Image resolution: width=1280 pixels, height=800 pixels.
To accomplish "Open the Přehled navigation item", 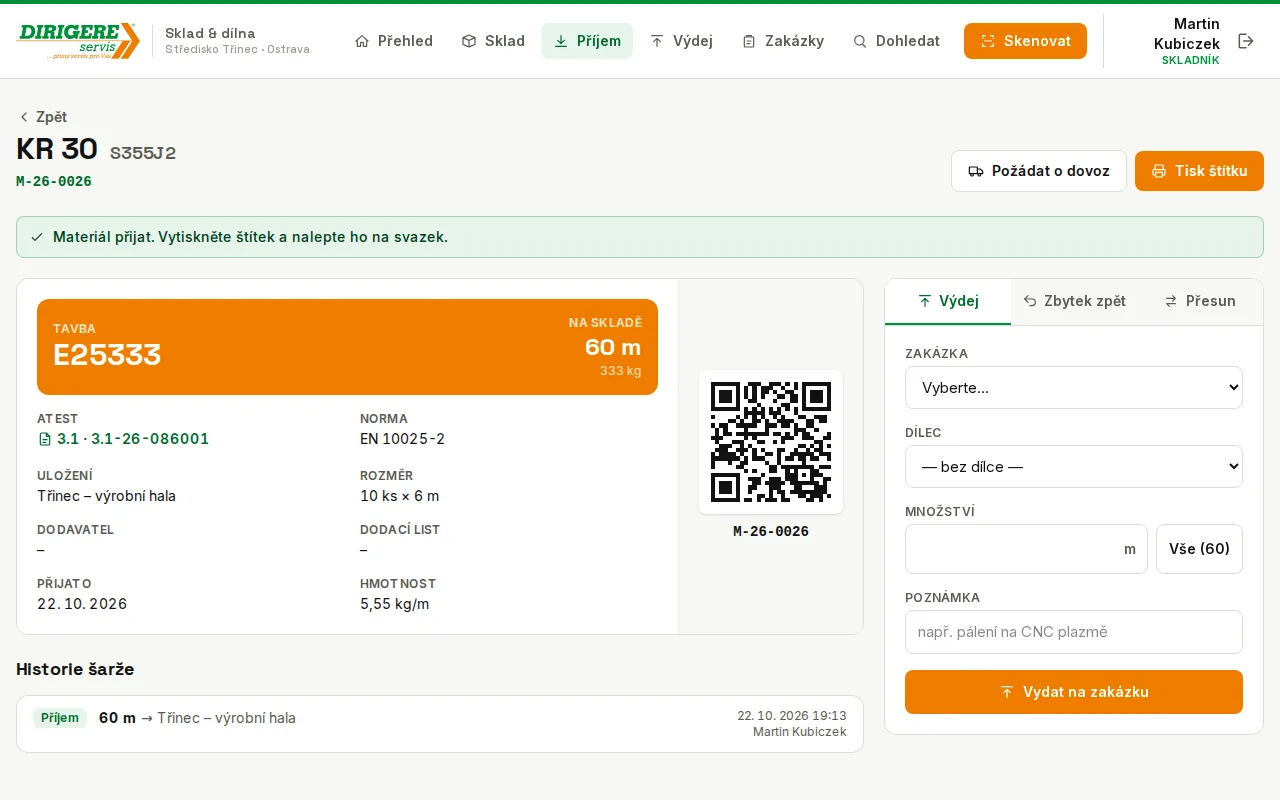I will (394, 41).
